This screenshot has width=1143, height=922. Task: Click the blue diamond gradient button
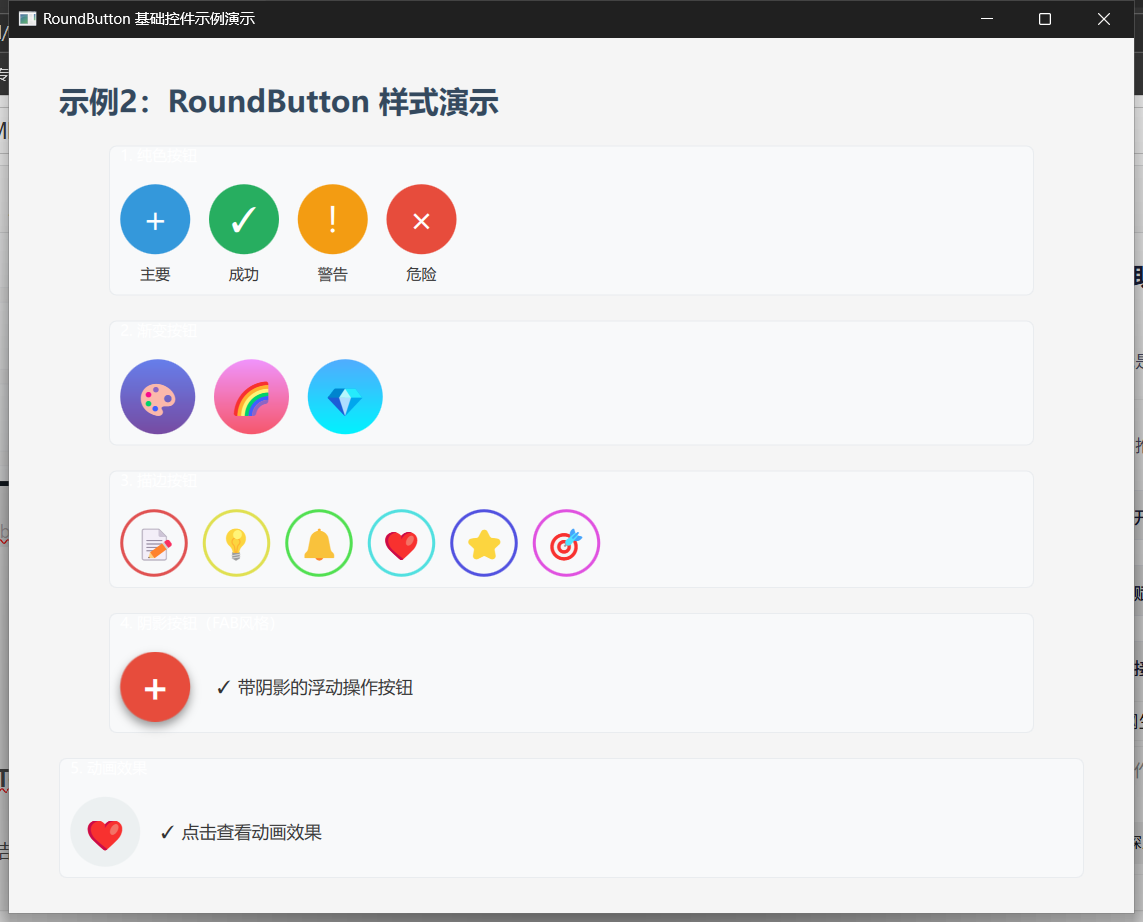[x=345, y=396]
